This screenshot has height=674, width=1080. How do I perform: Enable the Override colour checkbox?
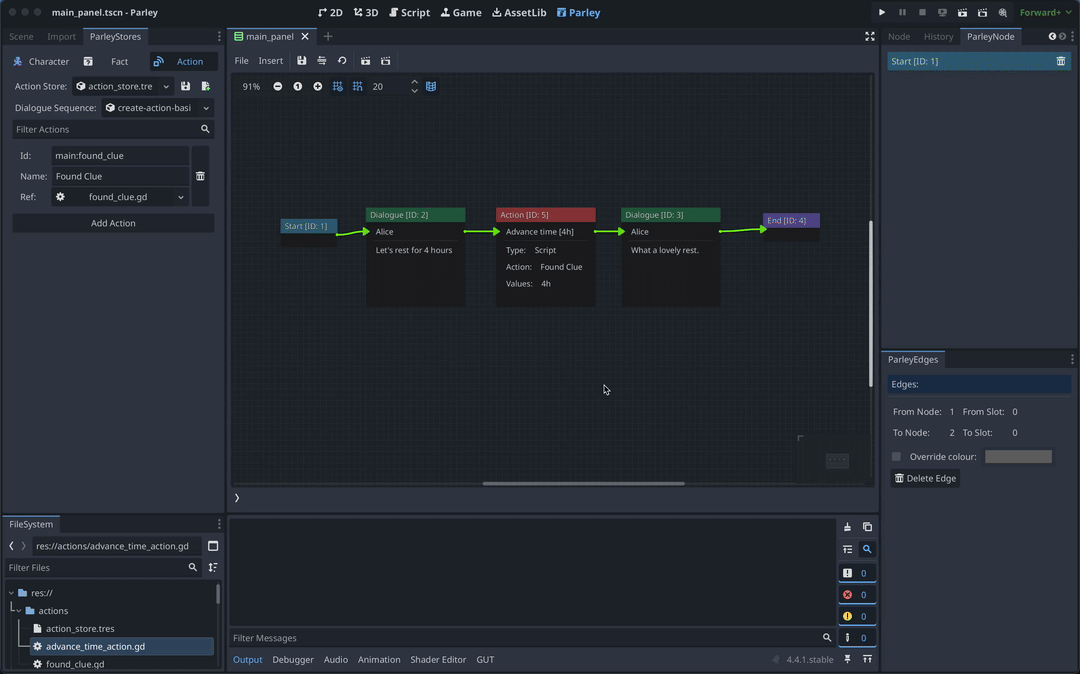pyautogui.click(x=896, y=457)
